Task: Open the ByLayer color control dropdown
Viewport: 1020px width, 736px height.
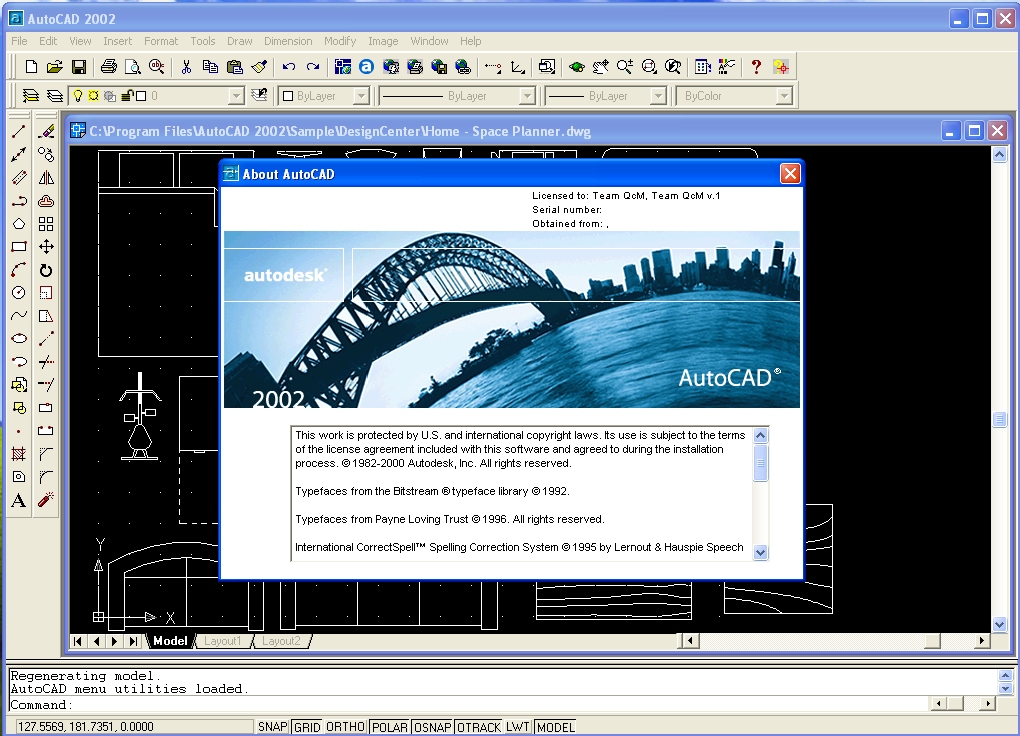Action: [x=361, y=96]
